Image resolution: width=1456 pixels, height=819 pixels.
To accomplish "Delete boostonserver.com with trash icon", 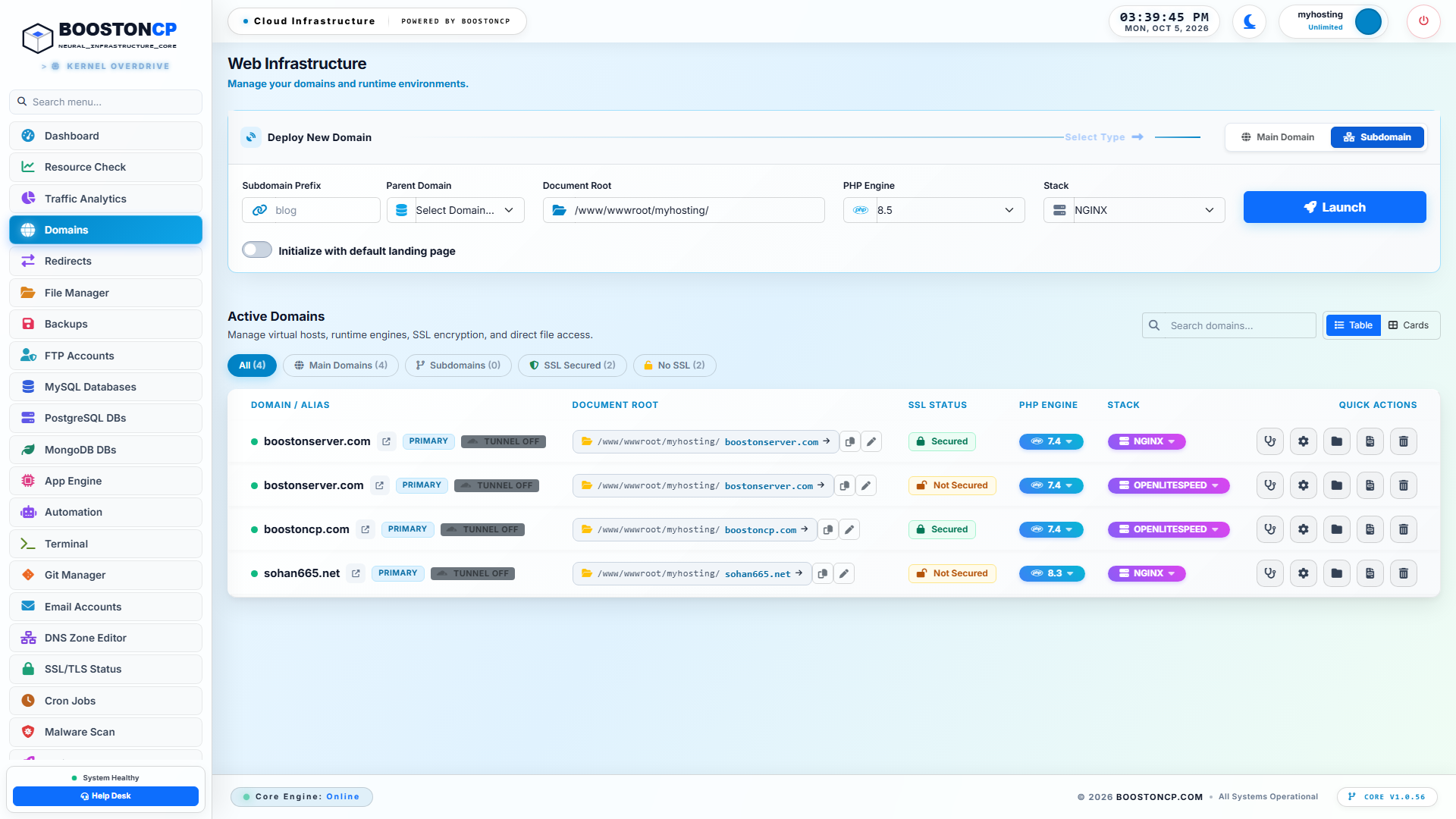I will coord(1404,441).
